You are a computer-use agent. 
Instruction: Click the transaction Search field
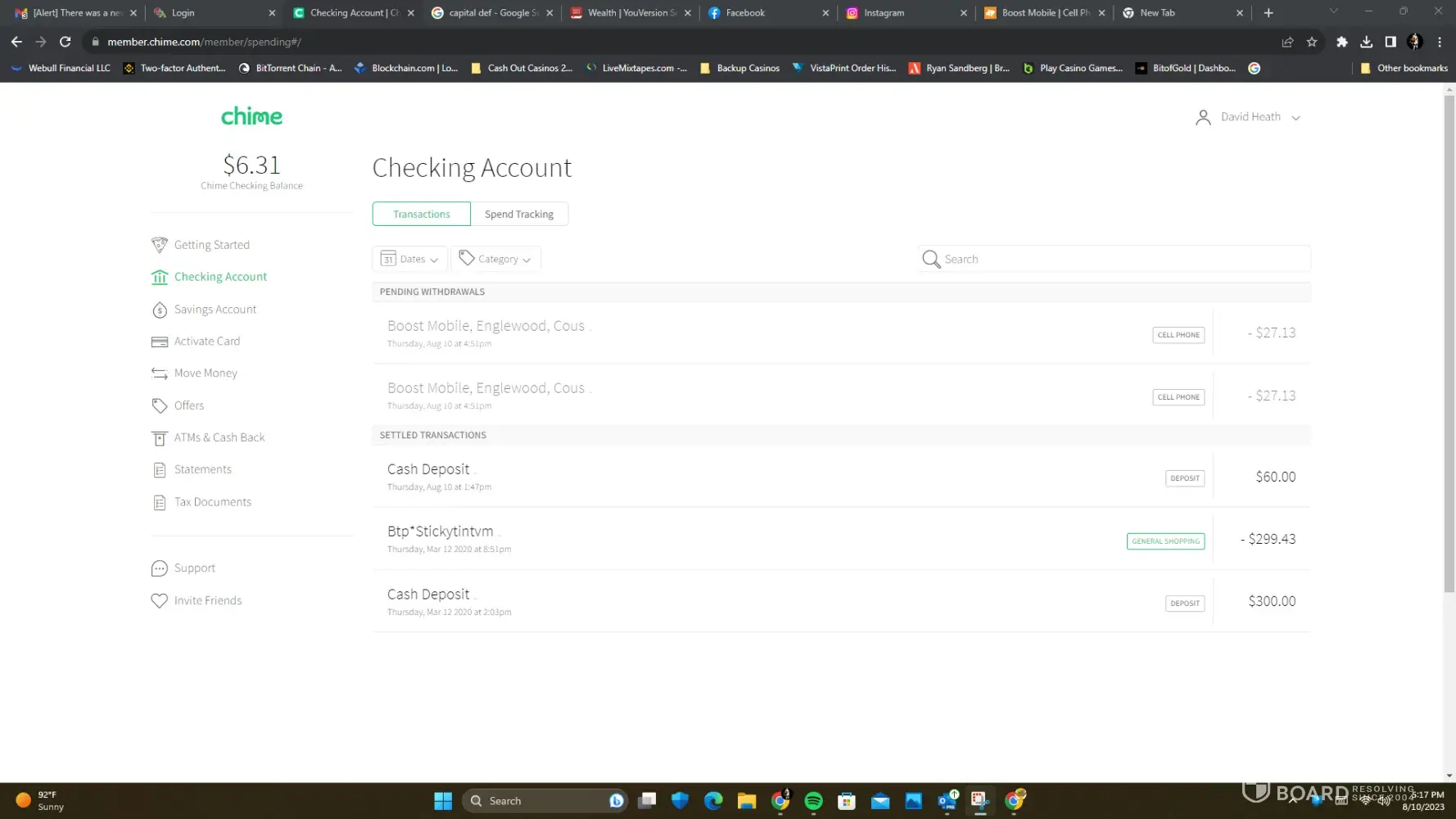click(x=1115, y=259)
